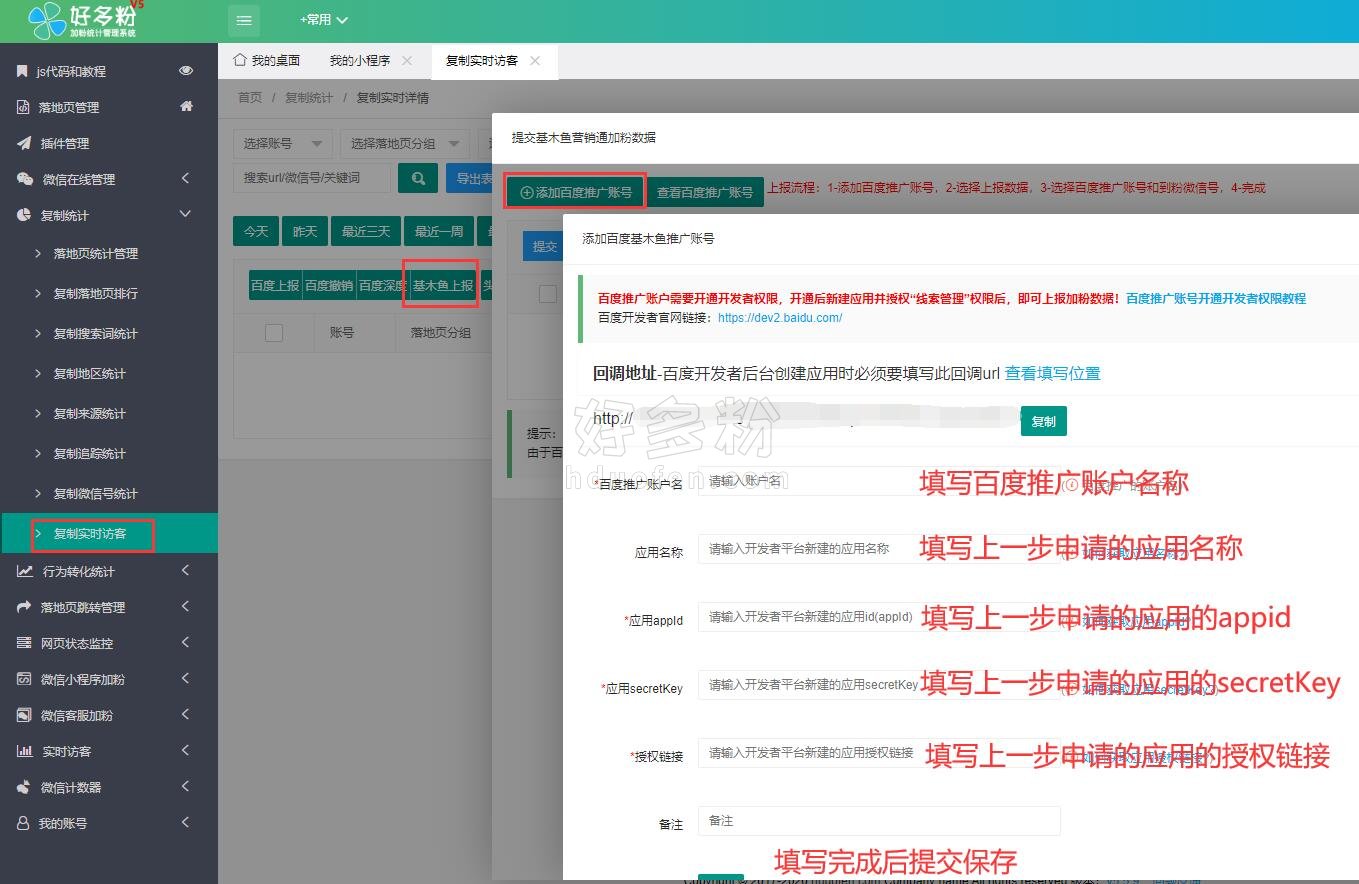Open the 选择落地页分组 dropdown
The height and width of the screenshot is (884, 1359).
(x=404, y=144)
